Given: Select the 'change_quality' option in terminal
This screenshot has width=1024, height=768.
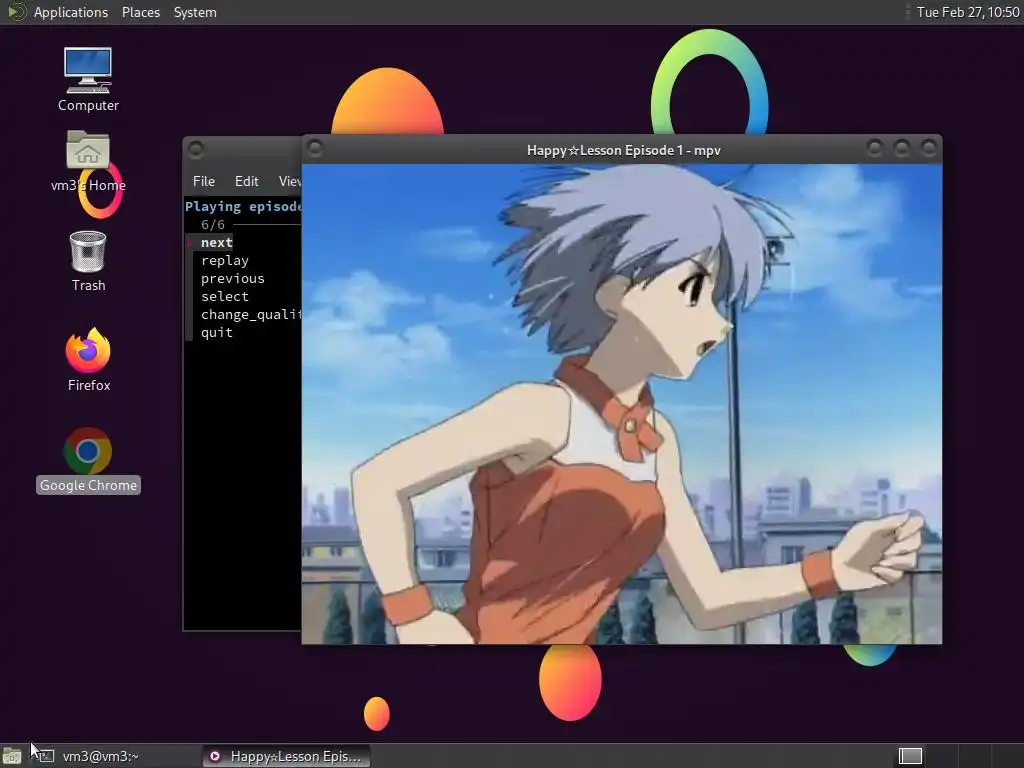Looking at the screenshot, I should (251, 315).
